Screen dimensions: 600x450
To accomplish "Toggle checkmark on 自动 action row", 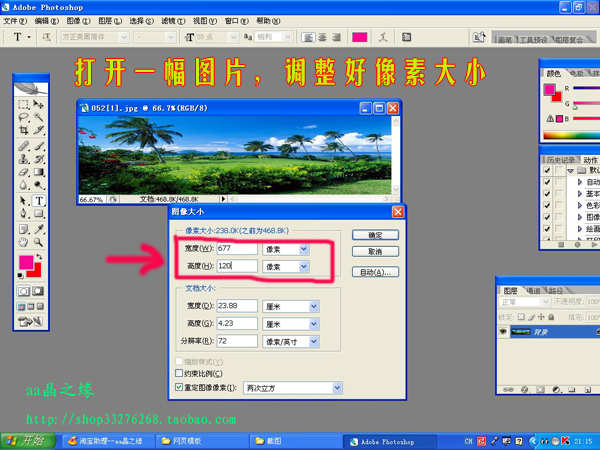I will 547,182.
